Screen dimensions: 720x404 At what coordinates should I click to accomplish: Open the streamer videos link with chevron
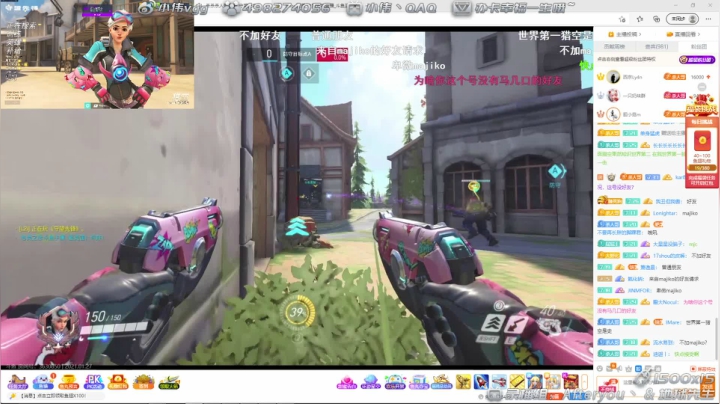click(624, 34)
